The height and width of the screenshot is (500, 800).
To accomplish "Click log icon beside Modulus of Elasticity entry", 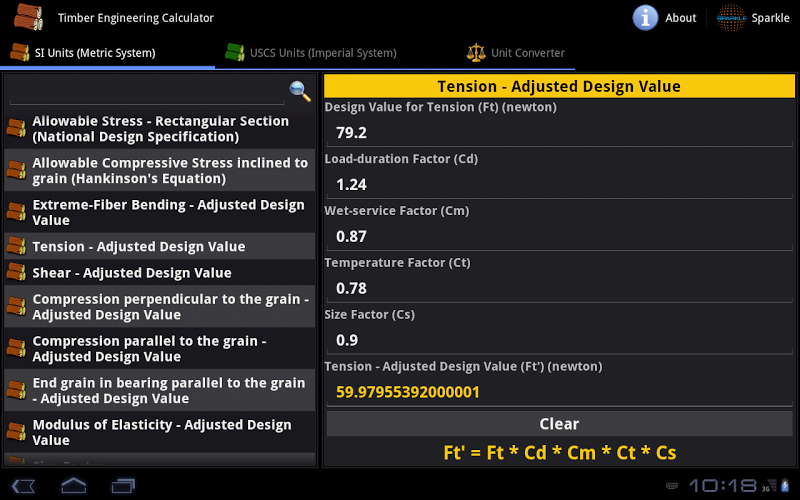I will coord(16,432).
